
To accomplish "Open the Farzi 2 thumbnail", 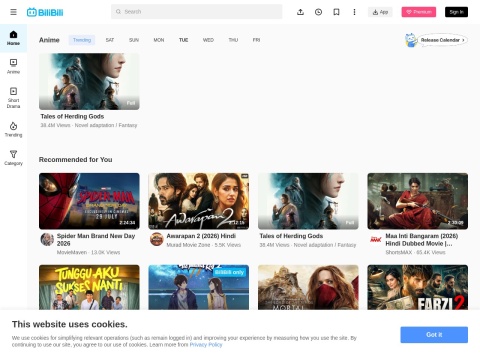I will tap(418, 287).
